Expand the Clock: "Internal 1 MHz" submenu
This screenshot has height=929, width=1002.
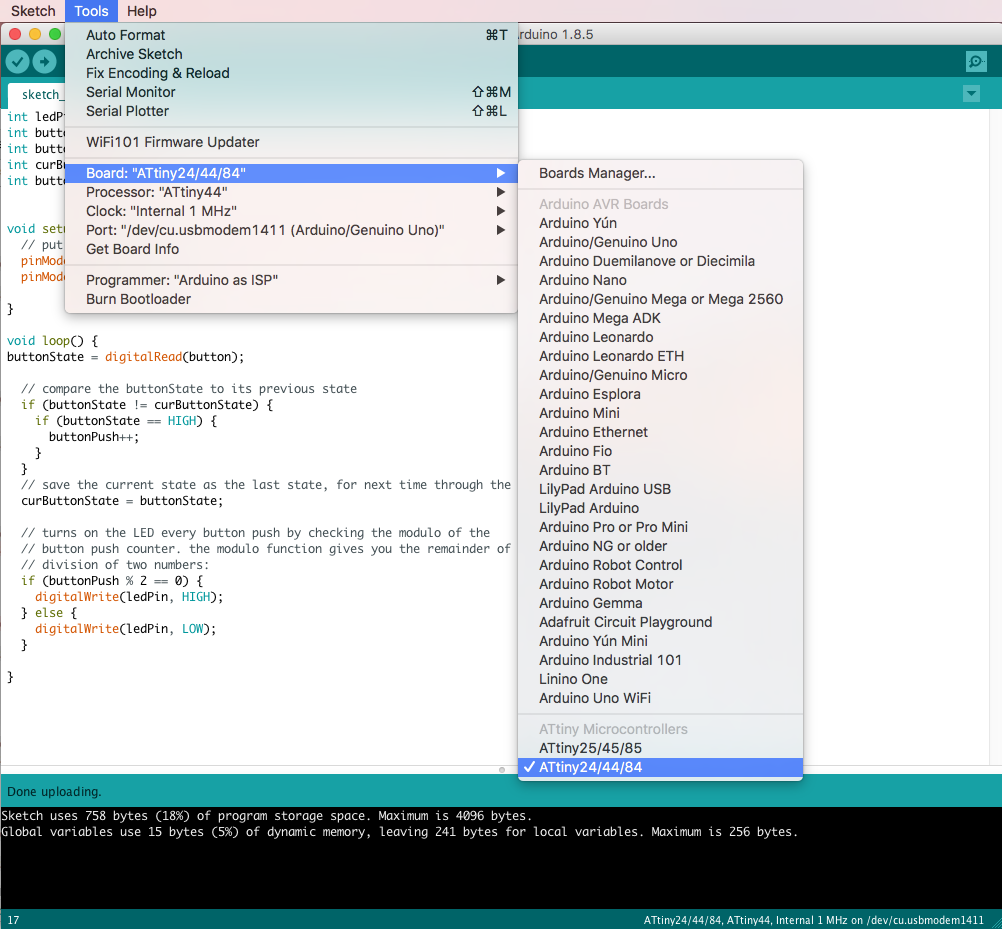tap(291, 211)
